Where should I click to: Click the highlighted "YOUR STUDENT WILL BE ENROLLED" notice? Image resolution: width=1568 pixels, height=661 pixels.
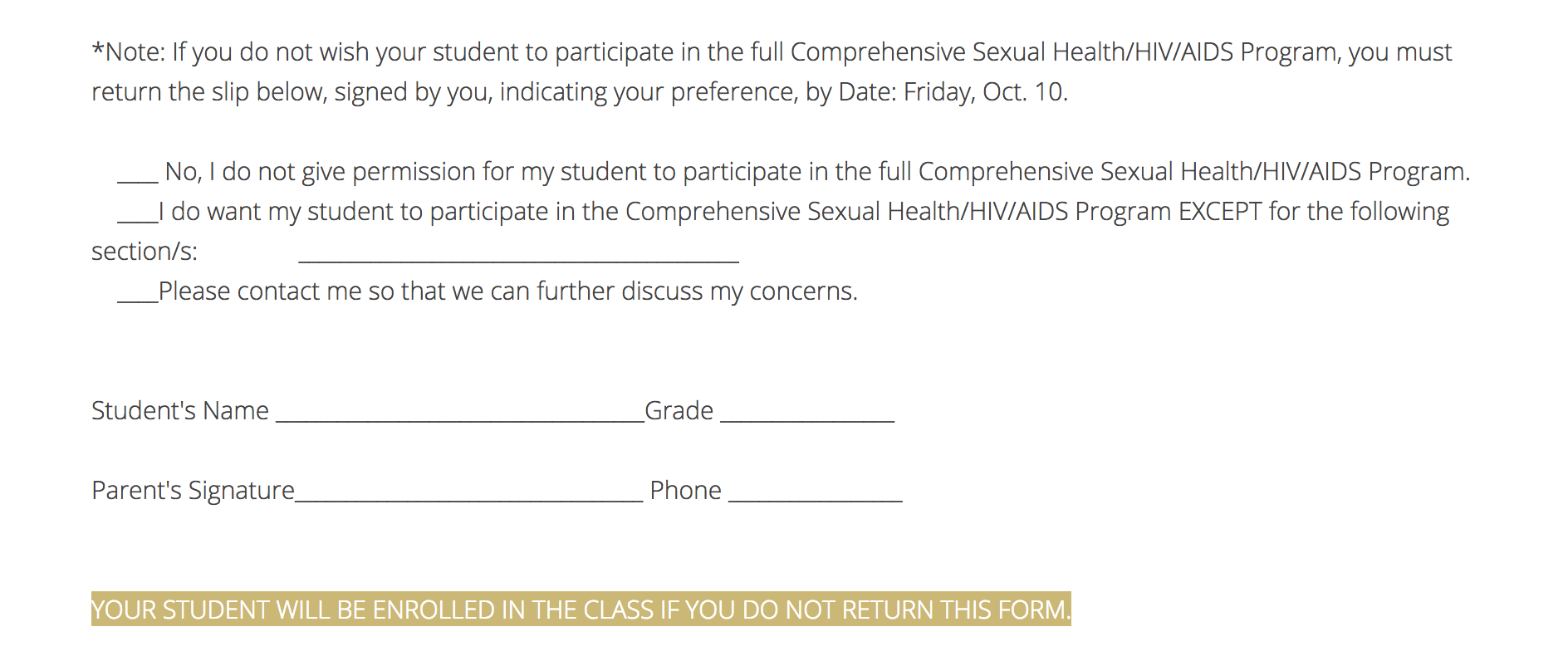click(581, 610)
